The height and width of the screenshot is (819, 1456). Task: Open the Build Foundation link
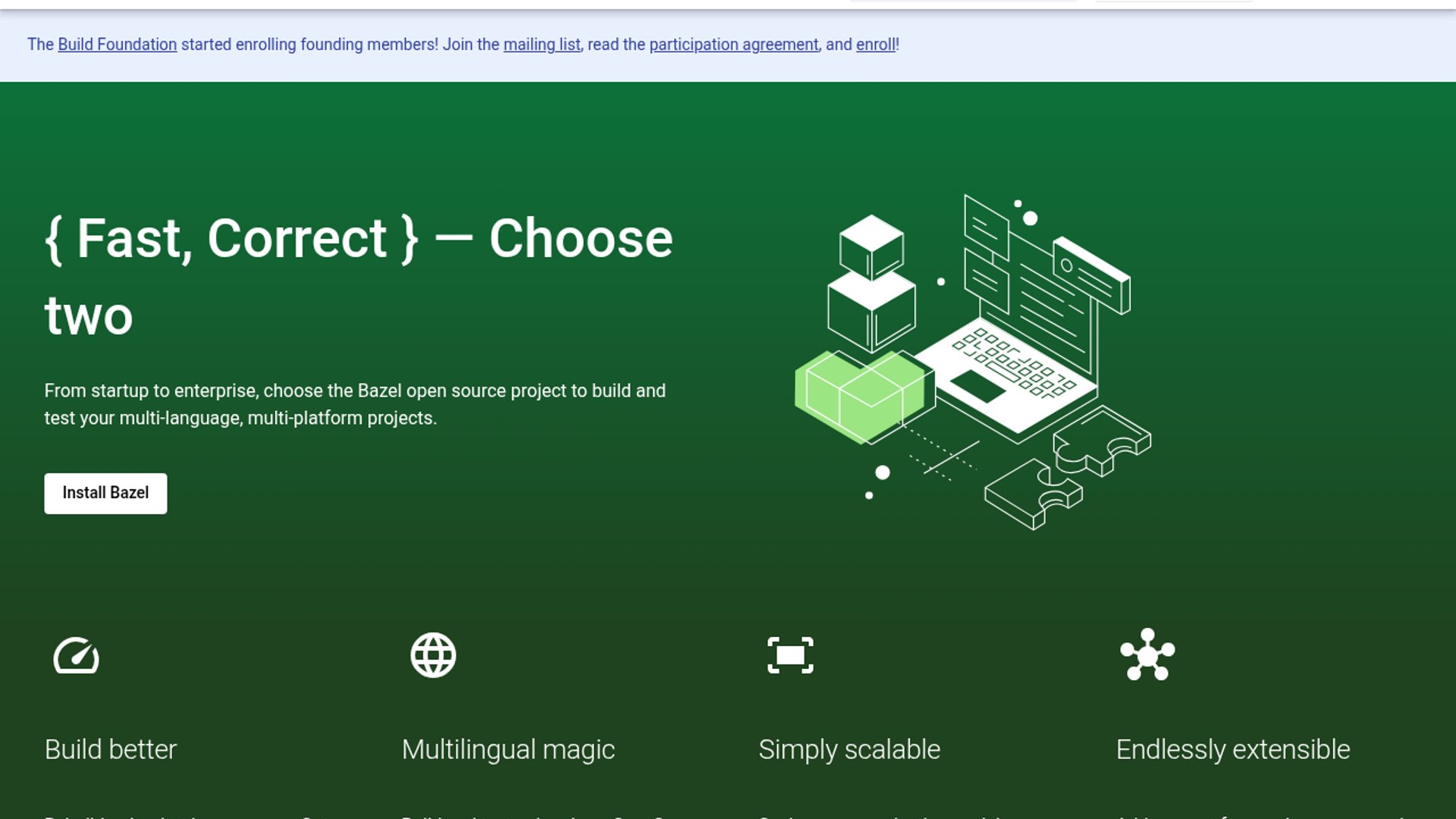pyautogui.click(x=117, y=45)
